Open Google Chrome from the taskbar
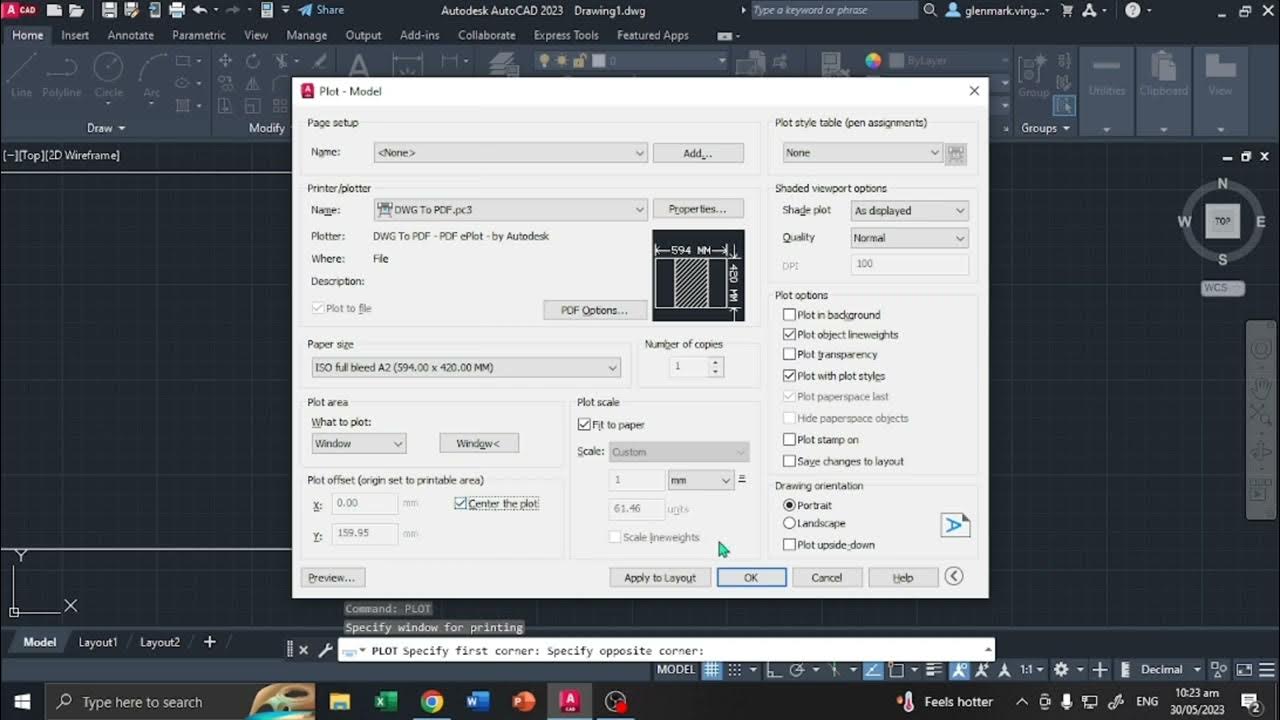1280x720 pixels. (431, 701)
